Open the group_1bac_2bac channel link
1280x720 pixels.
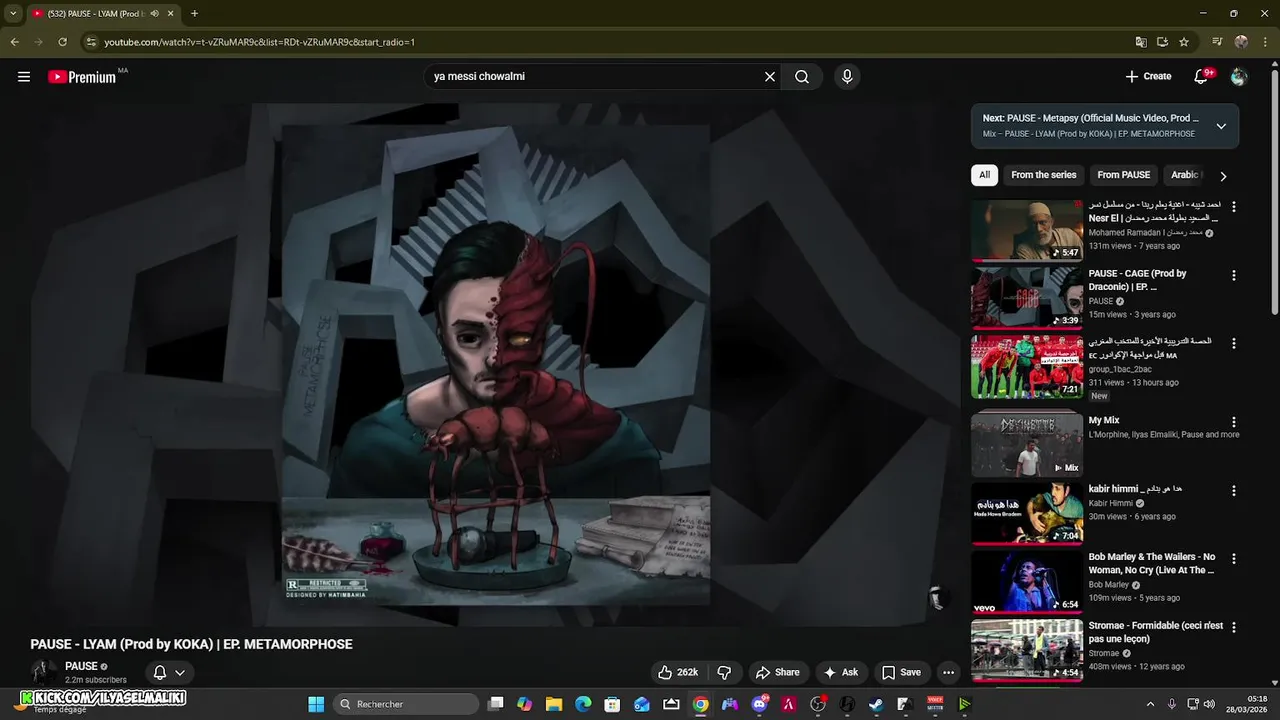tap(1120, 369)
